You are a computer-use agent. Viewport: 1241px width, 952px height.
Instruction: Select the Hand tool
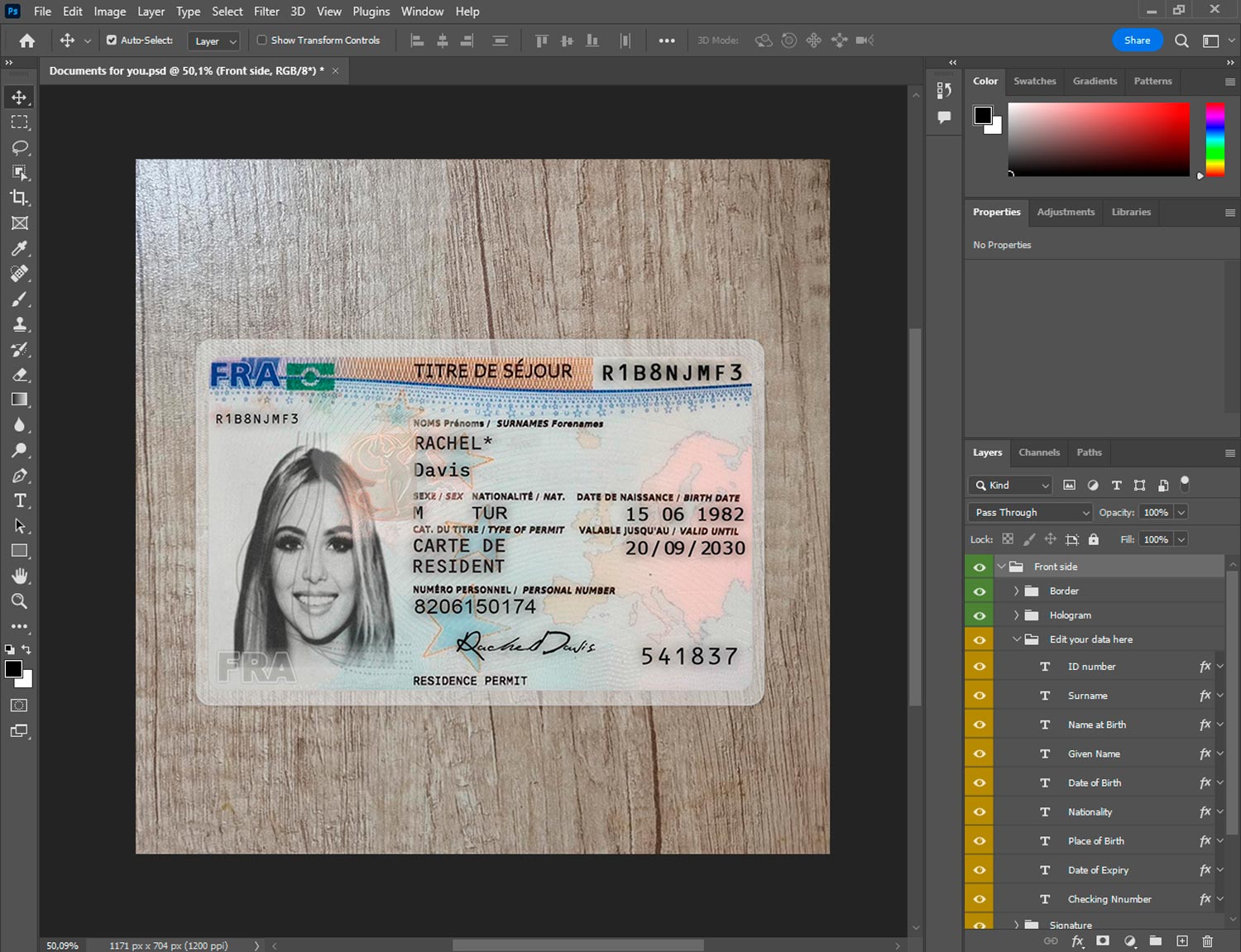(x=19, y=576)
